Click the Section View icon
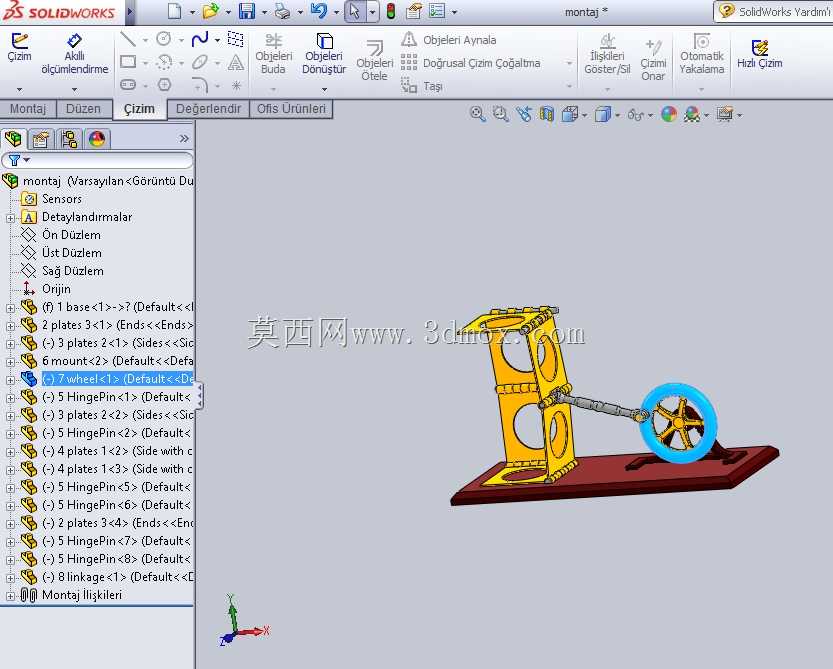This screenshot has height=669, width=833. [x=547, y=114]
